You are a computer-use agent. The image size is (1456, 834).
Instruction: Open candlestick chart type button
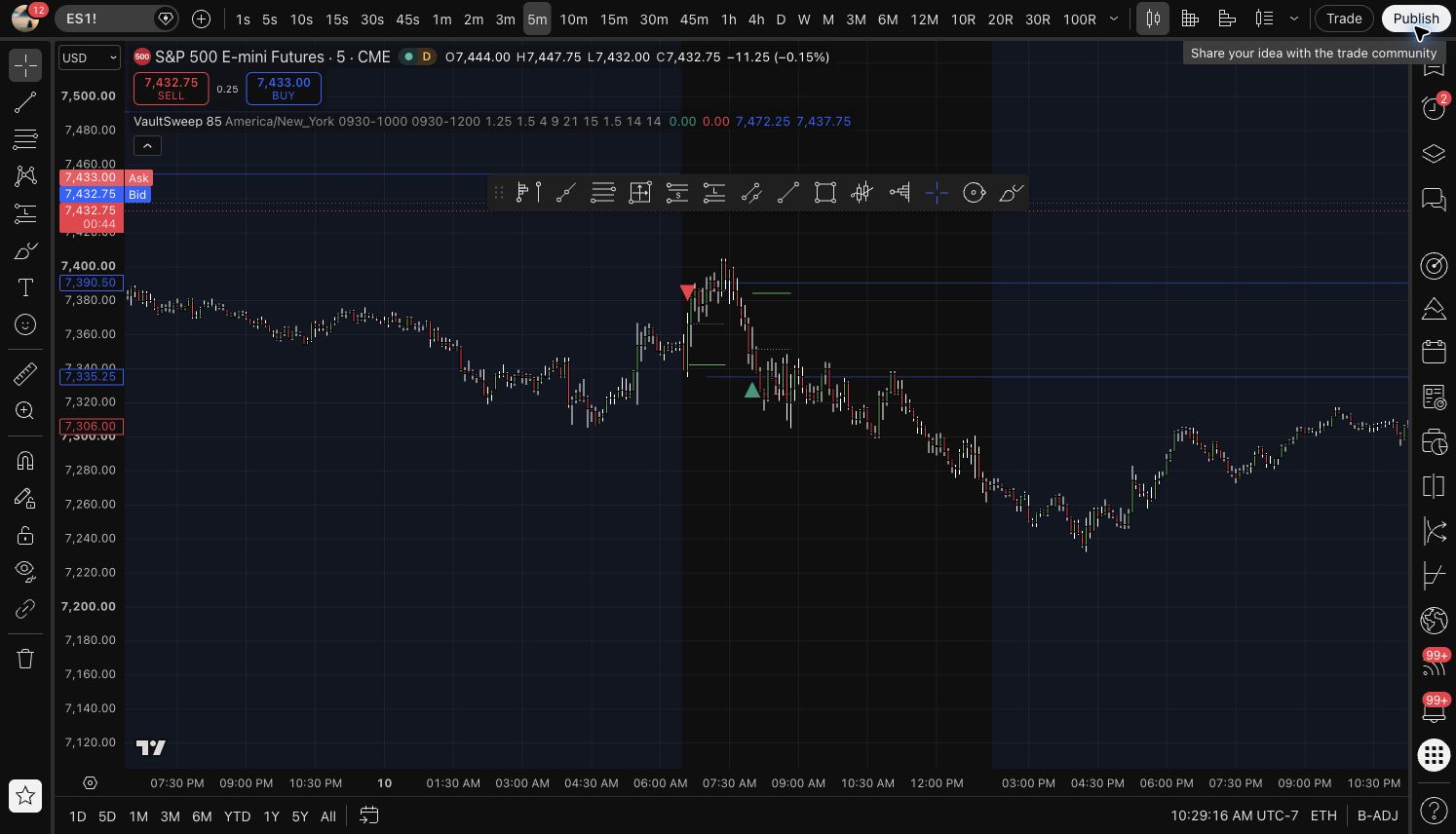1153,19
